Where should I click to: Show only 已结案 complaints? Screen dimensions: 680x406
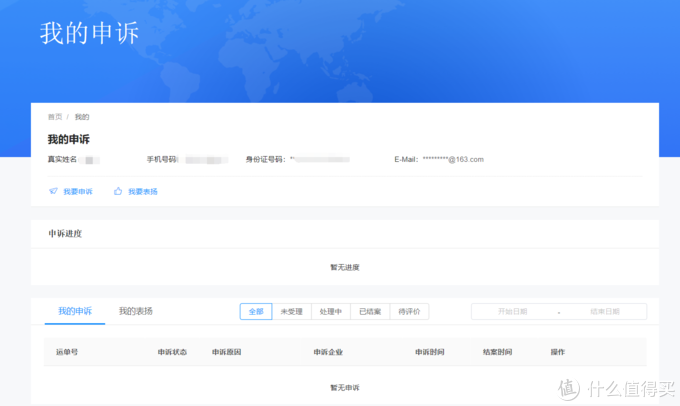[x=370, y=311]
